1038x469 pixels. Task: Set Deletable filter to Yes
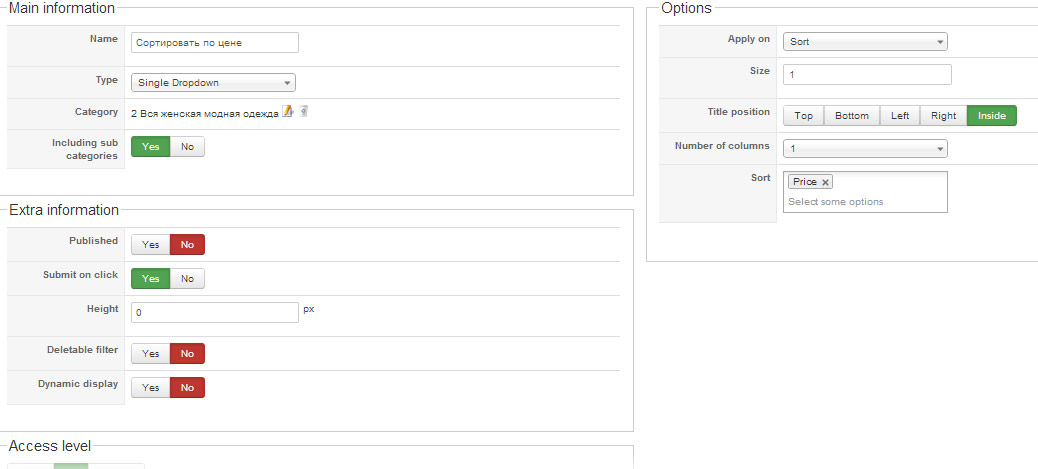click(150, 353)
